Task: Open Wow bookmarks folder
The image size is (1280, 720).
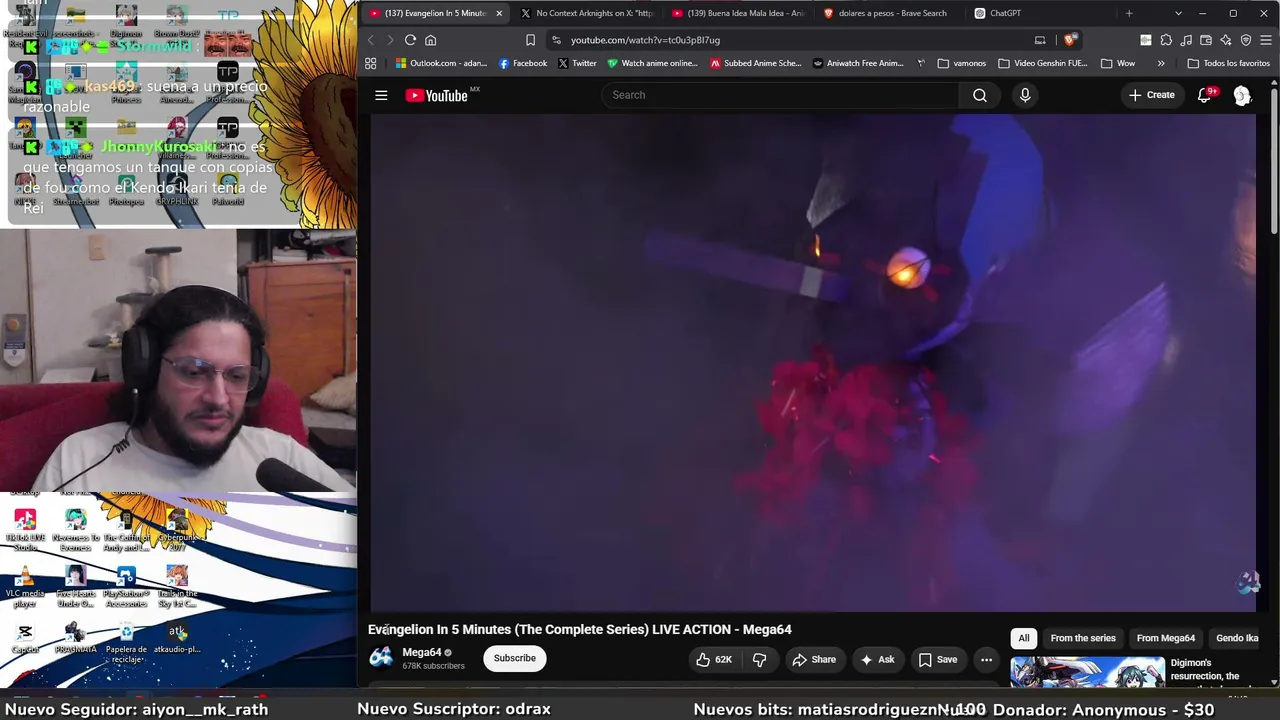Action: click(1118, 63)
